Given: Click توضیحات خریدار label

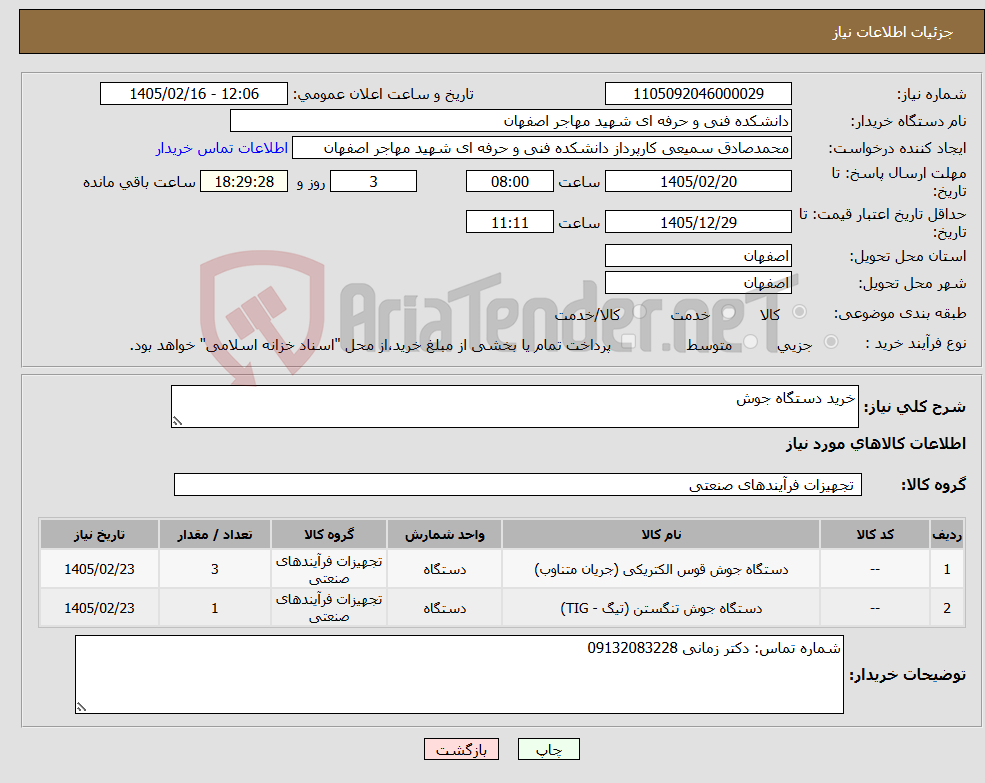Looking at the screenshot, I should 908,675.
